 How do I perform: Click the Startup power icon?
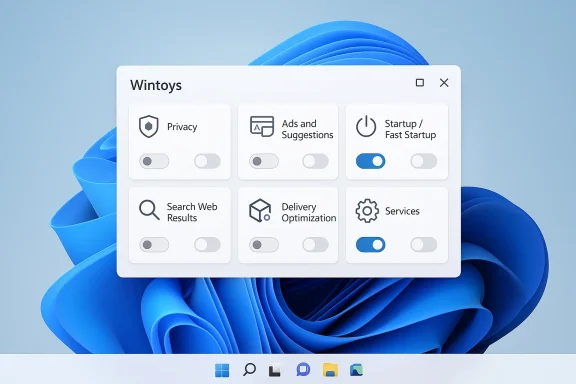click(366, 126)
